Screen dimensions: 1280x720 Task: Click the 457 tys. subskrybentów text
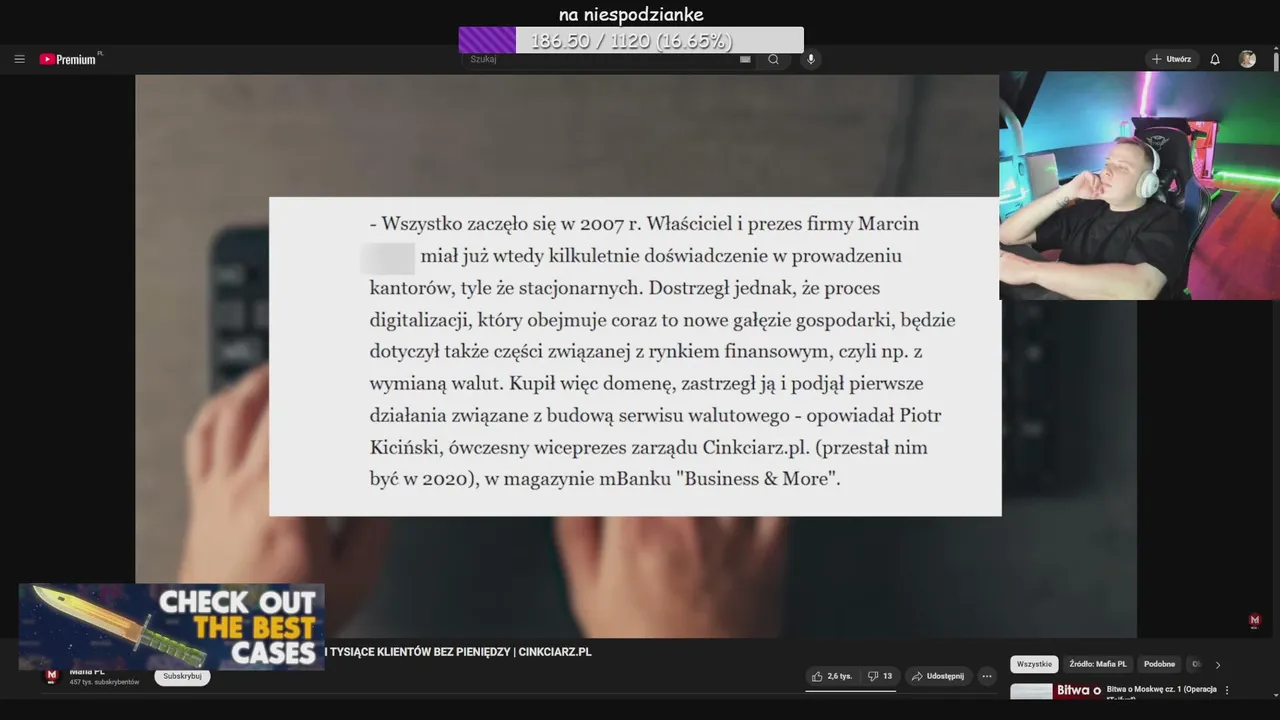[104, 682]
